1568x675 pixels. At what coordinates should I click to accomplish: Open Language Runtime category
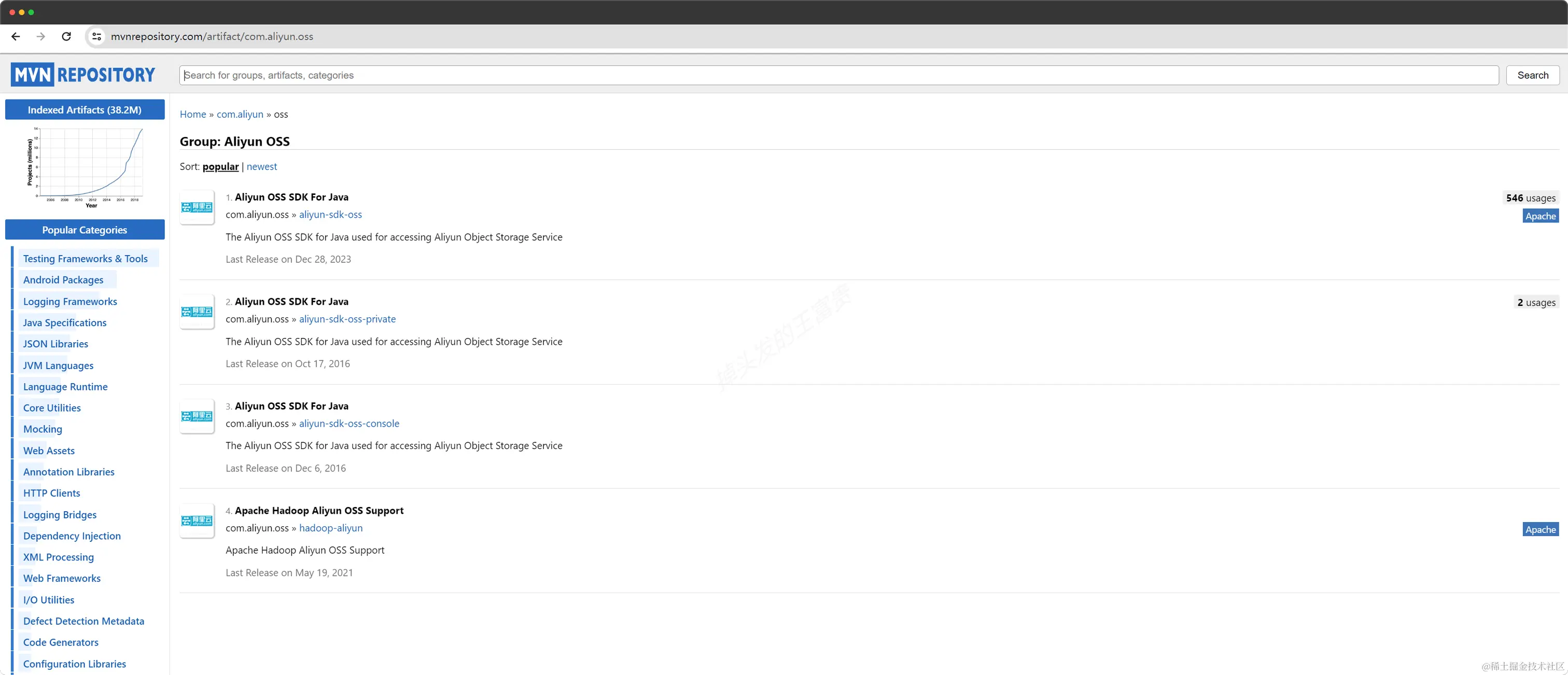click(65, 387)
